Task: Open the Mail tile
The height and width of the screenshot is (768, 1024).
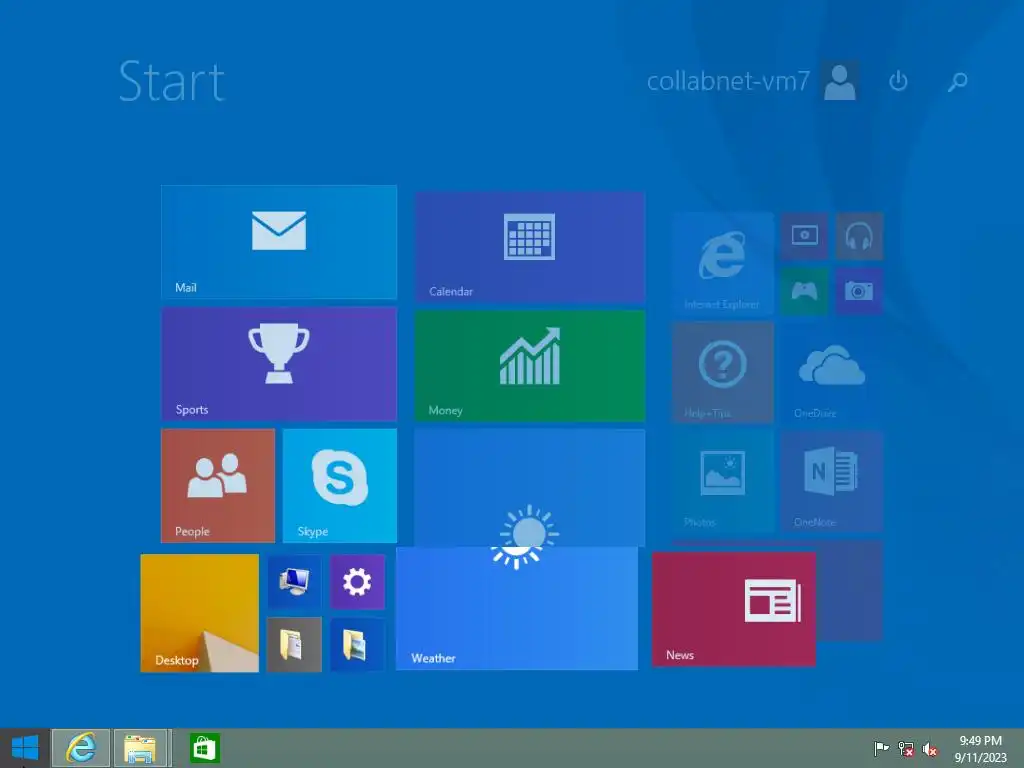Action: tap(279, 242)
